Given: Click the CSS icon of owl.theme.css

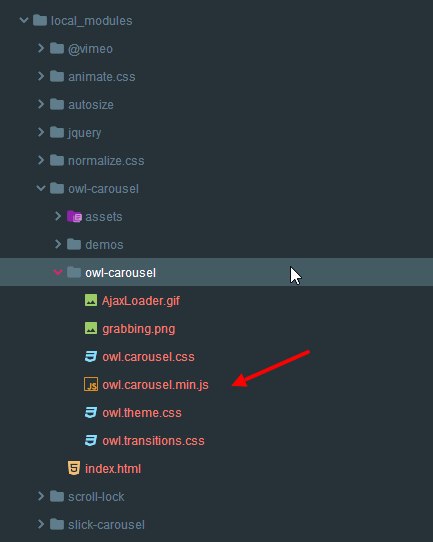Looking at the screenshot, I should point(91,412).
